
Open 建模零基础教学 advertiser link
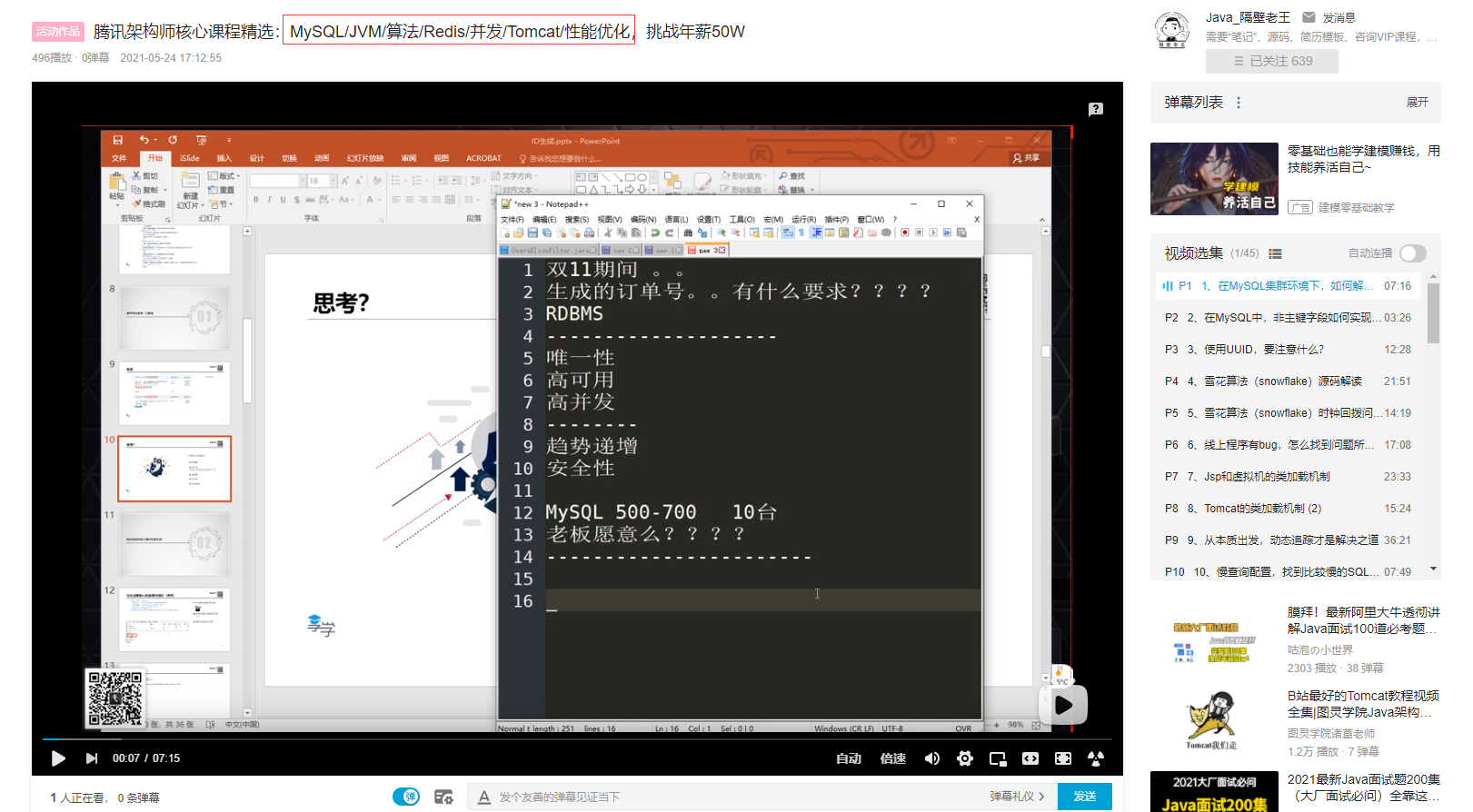(1357, 208)
